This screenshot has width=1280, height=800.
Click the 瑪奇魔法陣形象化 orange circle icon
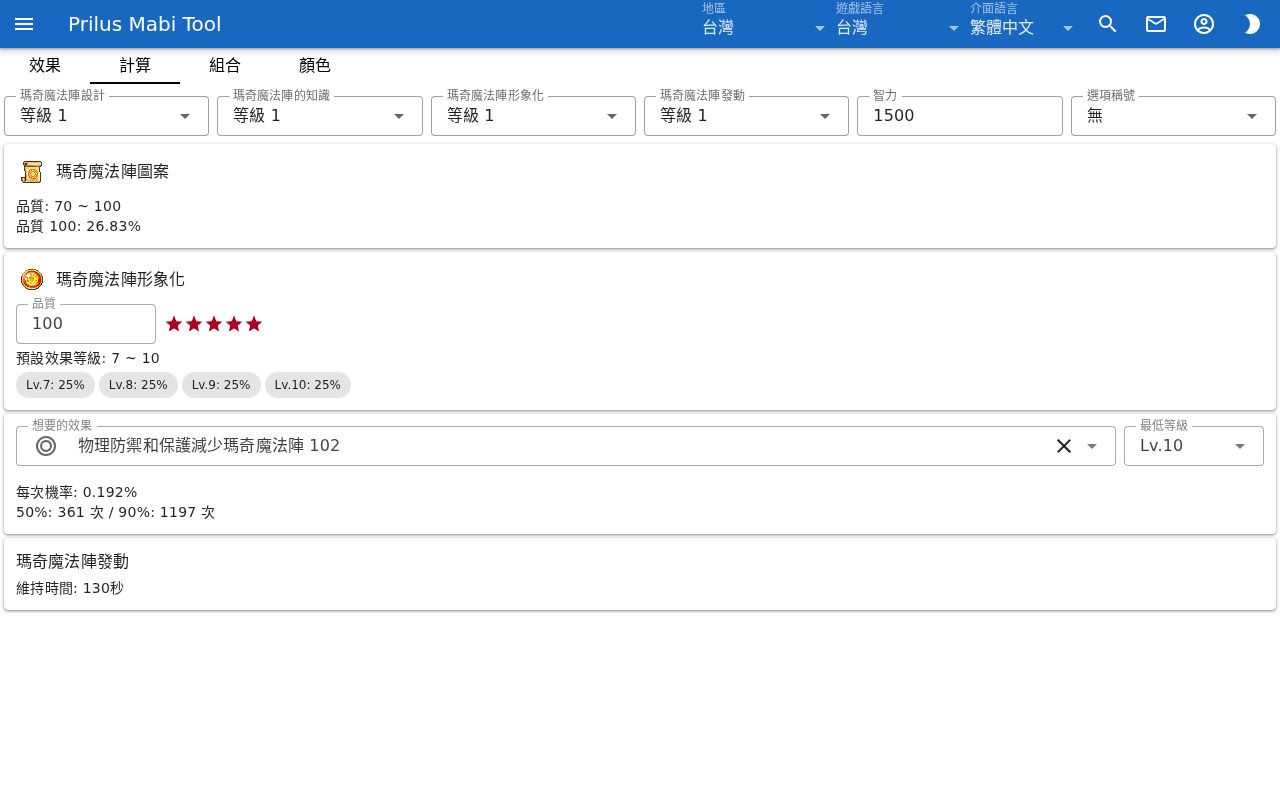[x=32, y=279]
